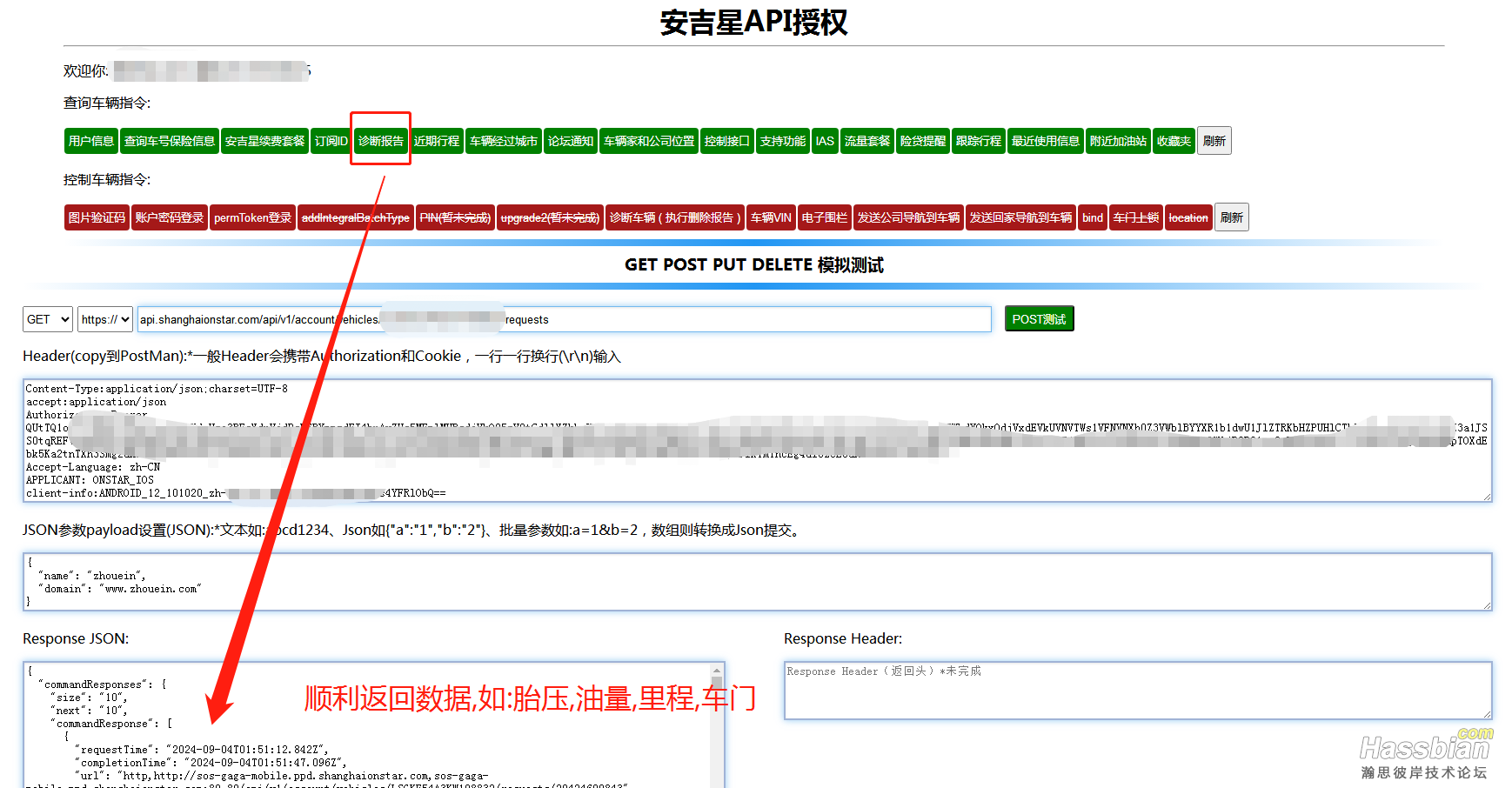This screenshot has height=788, width=1512.
Task: Click the Response Header: label
Action: click(843, 638)
